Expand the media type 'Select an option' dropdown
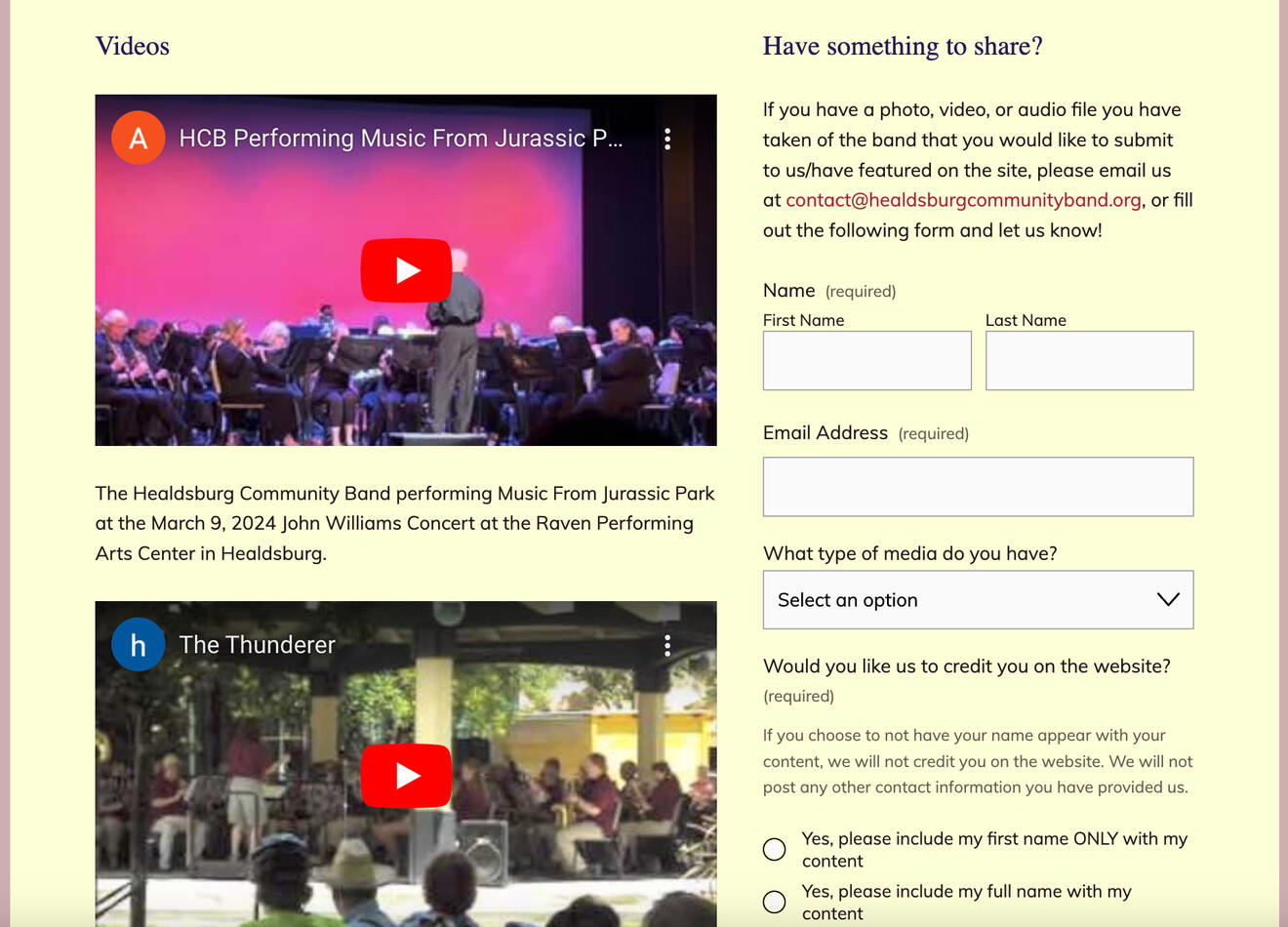Viewport: 1288px width, 927px height. pos(978,600)
